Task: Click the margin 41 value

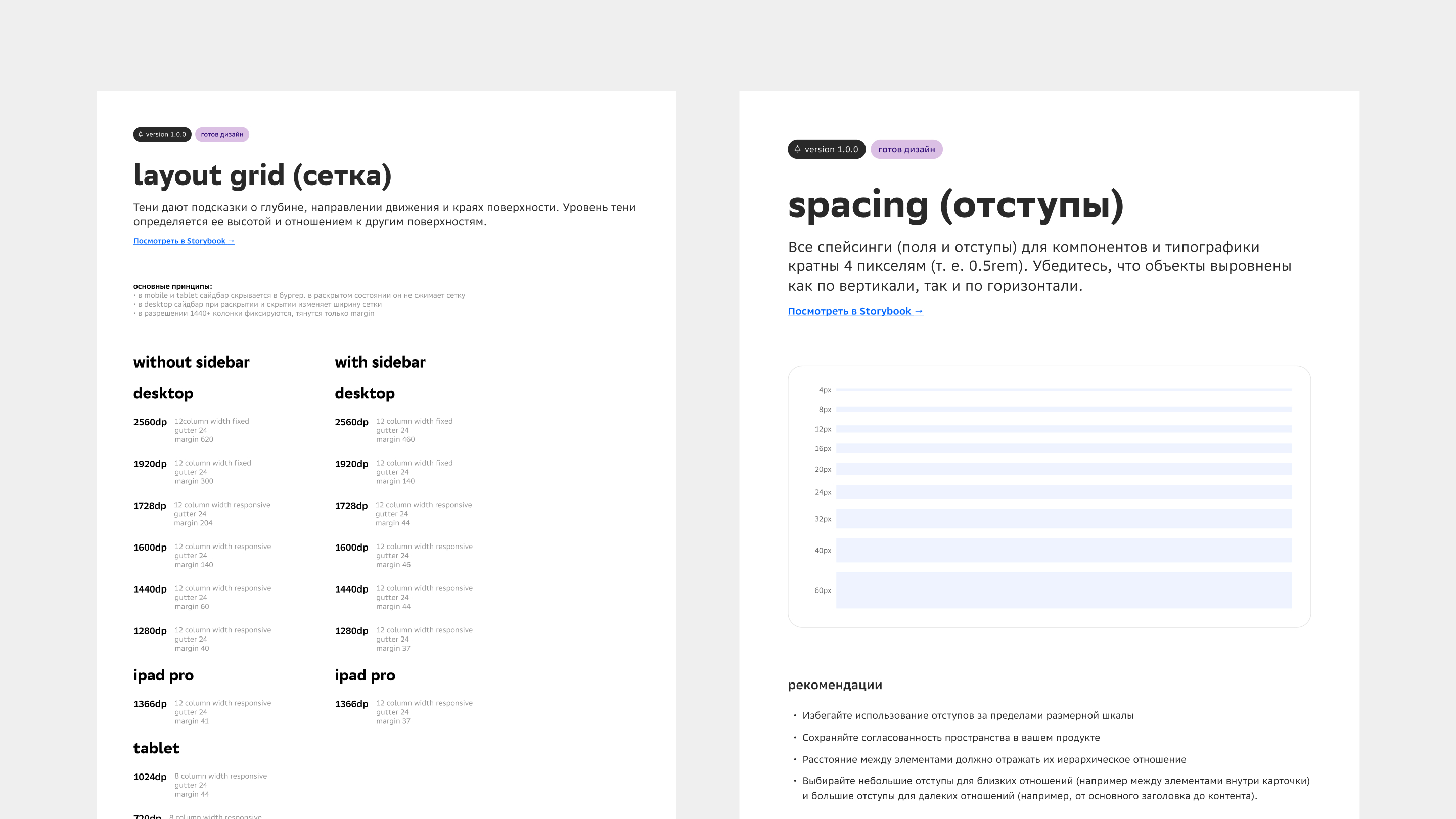Action: pyautogui.click(x=192, y=721)
